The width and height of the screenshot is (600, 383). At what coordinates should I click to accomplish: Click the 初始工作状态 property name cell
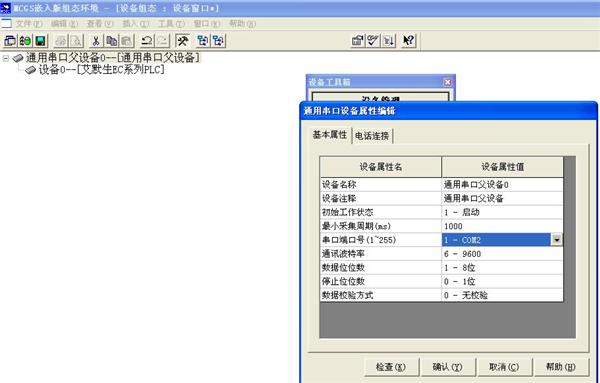click(380, 212)
